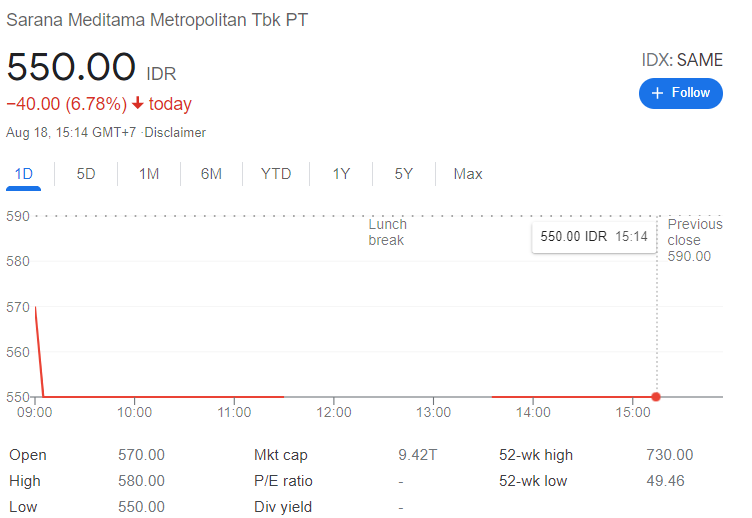Select the YTD range tab

pyautogui.click(x=276, y=174)
